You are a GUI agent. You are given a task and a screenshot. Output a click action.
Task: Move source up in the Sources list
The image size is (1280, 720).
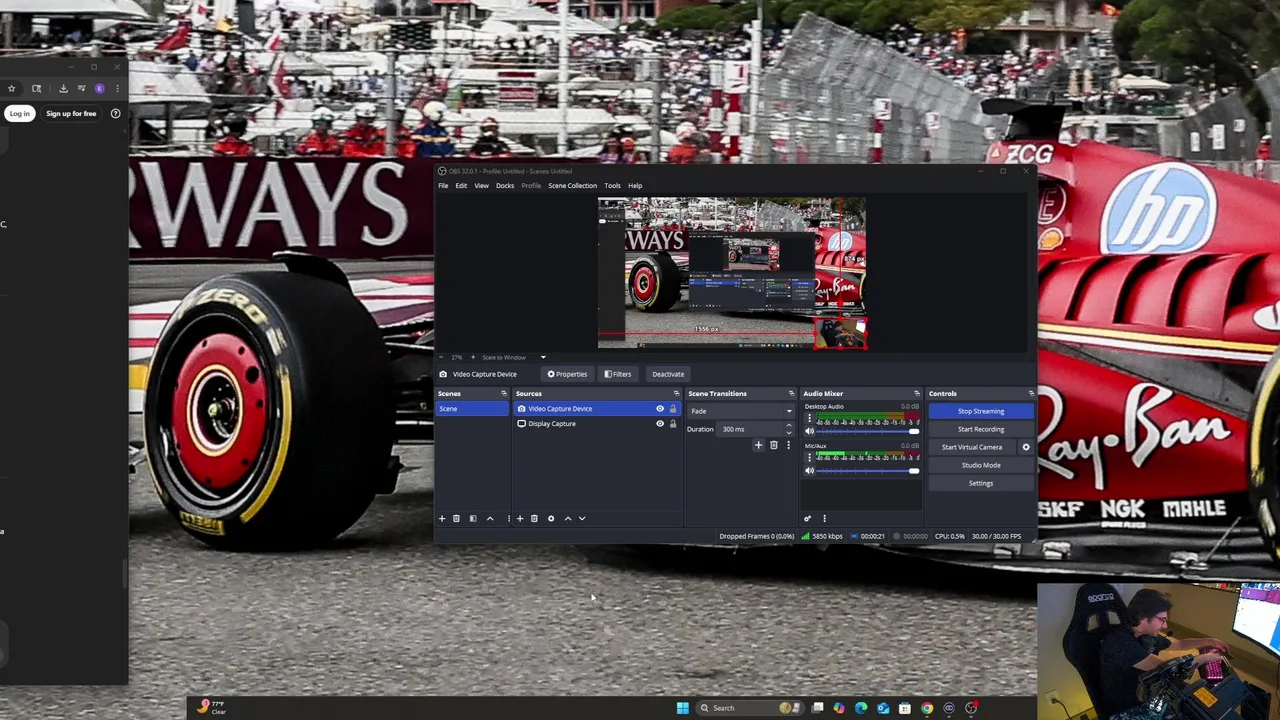(568, 518)
